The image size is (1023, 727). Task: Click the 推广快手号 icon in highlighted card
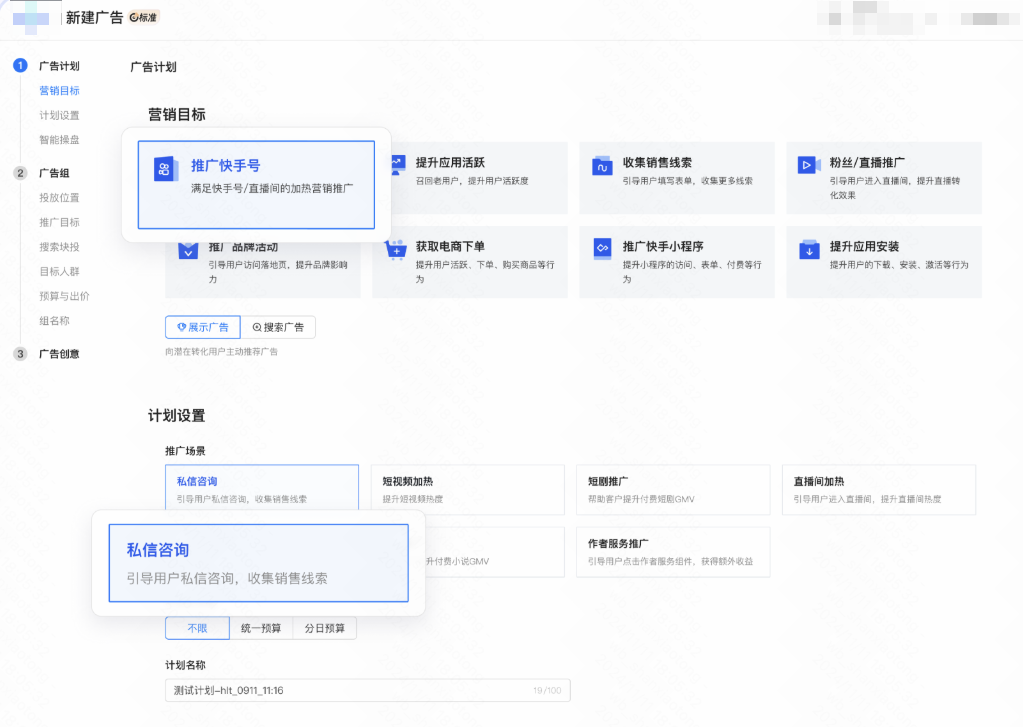167,170
